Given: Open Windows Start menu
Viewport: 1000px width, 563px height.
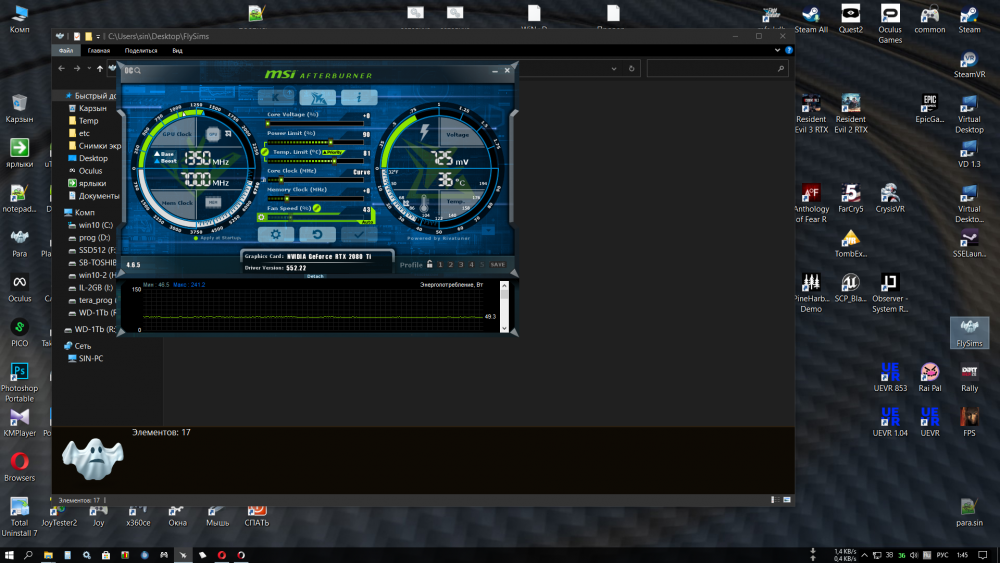Looking at the screenshot, I should coord(9,555).
